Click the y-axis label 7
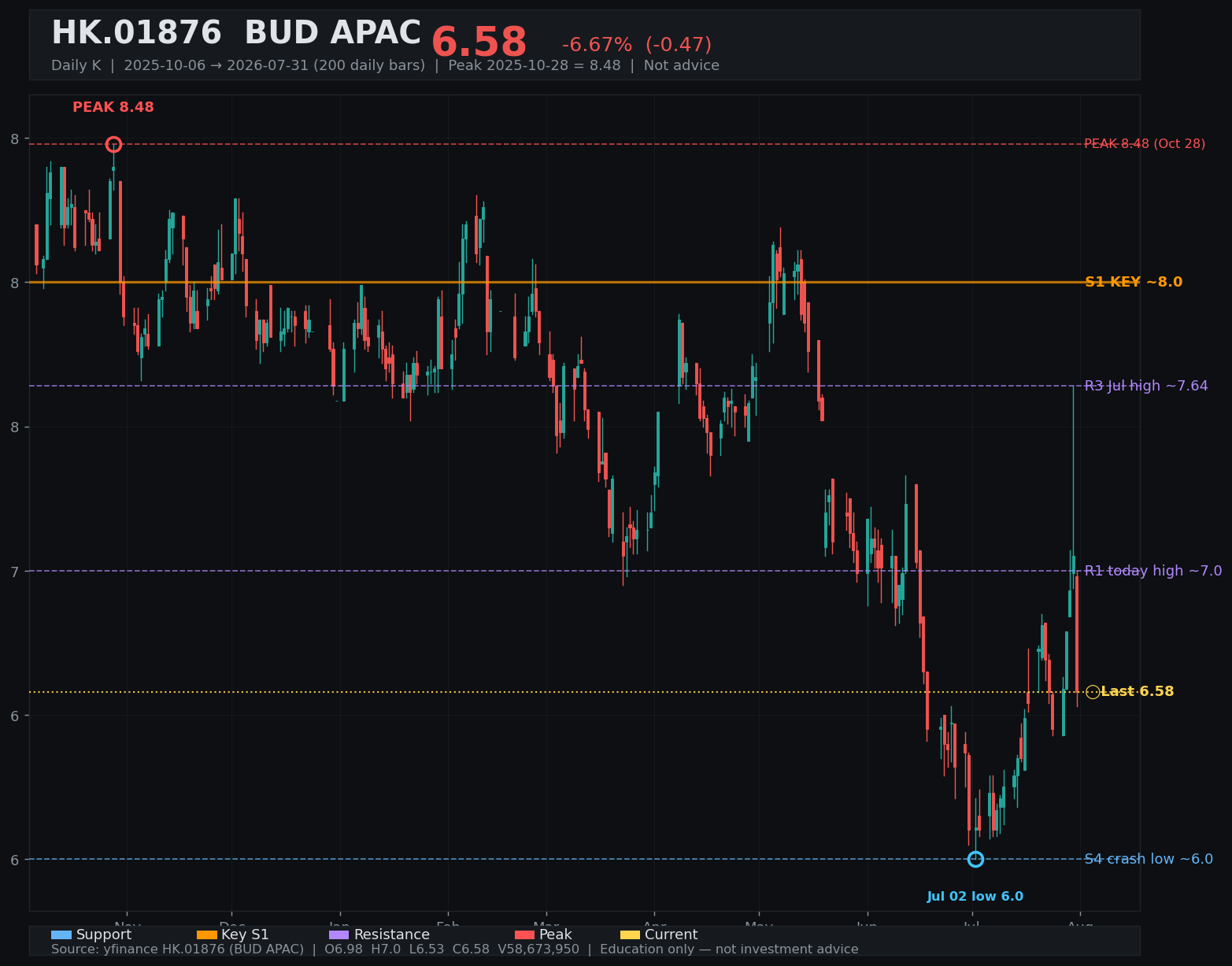Image resolution: width=1232 pixels, height=966 pixels. (x=15, y=571)
